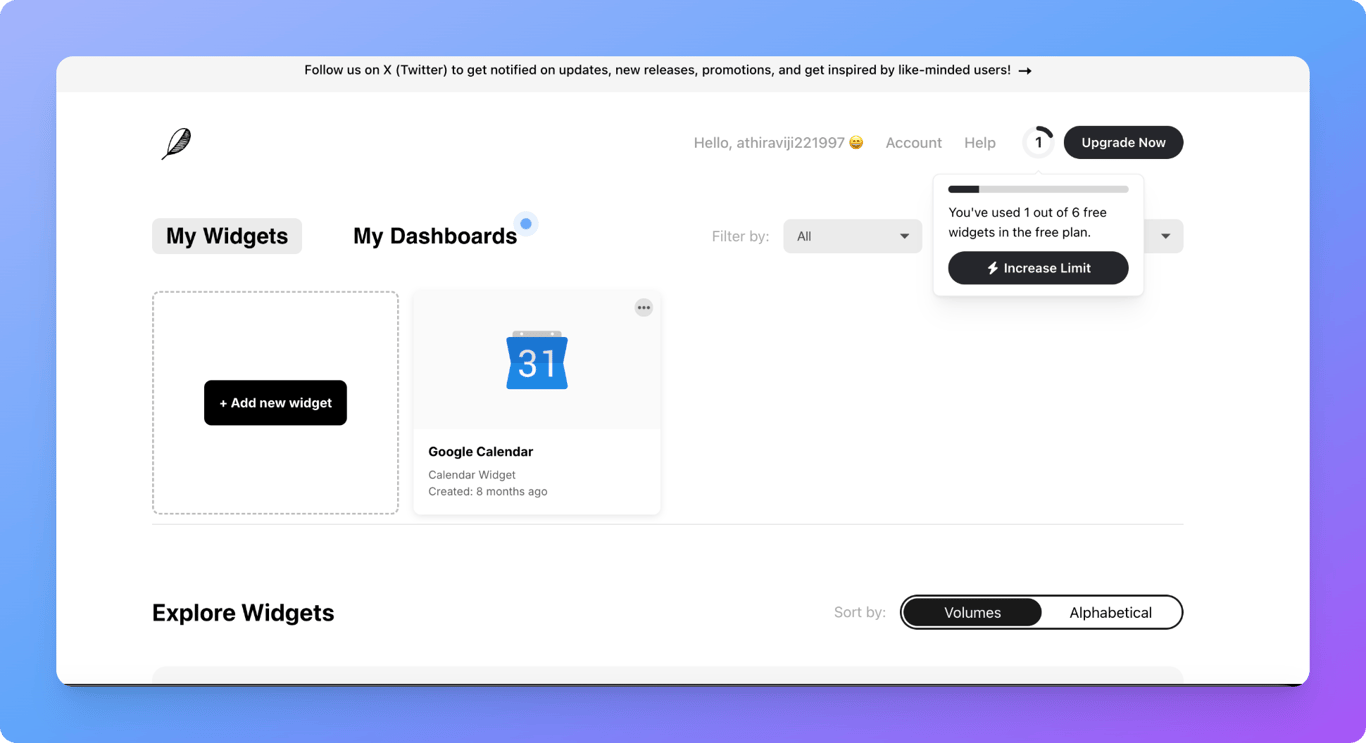Click the Google Calendar icon
The width and height of the screenshot is (1366, 743).
click(537, 360)
